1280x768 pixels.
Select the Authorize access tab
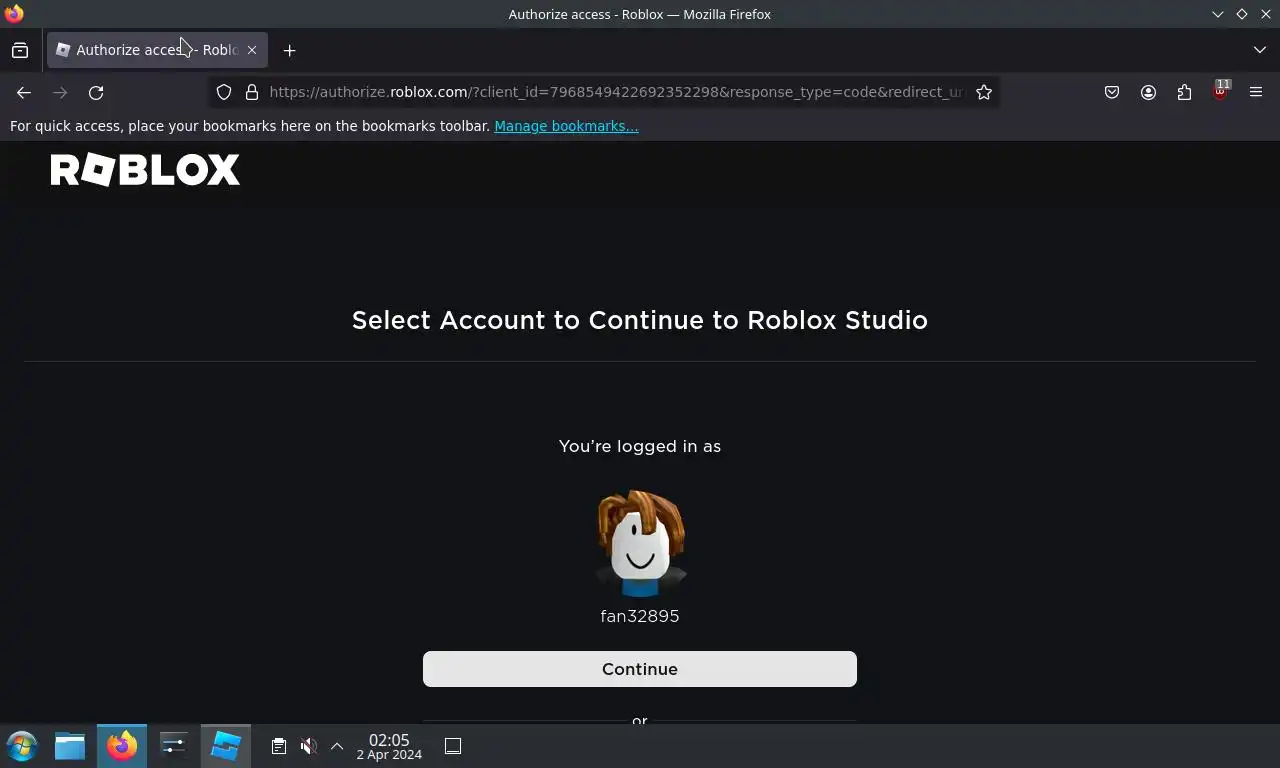[157, 50]
